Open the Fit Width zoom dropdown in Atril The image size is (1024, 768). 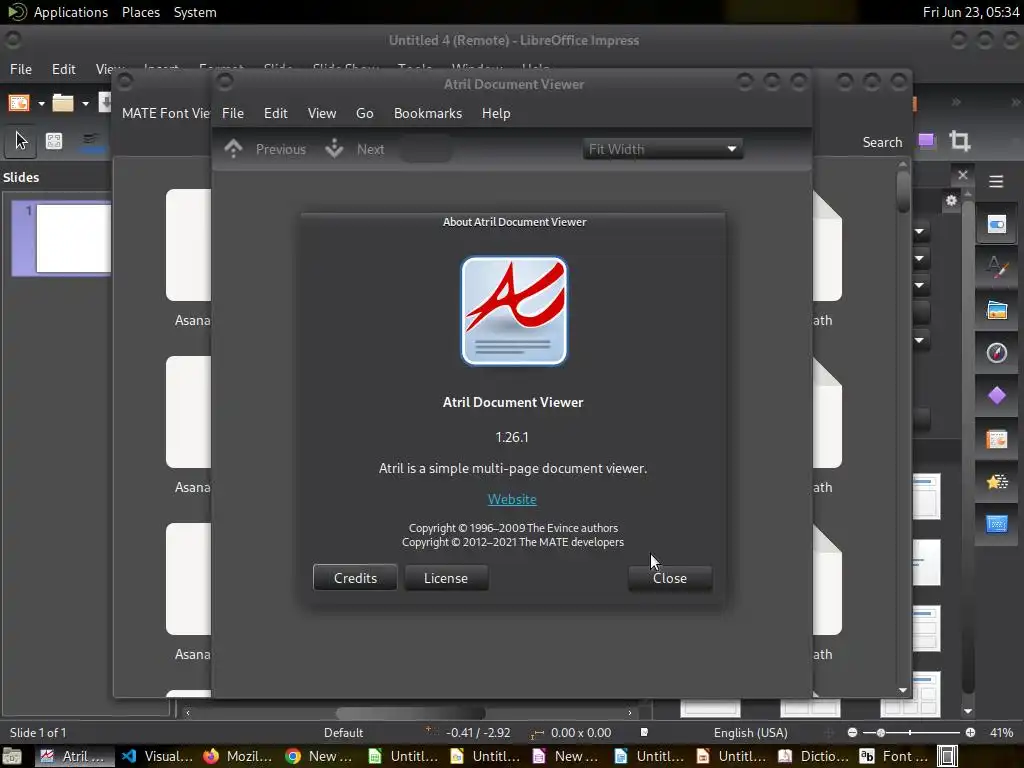point(662,149)
